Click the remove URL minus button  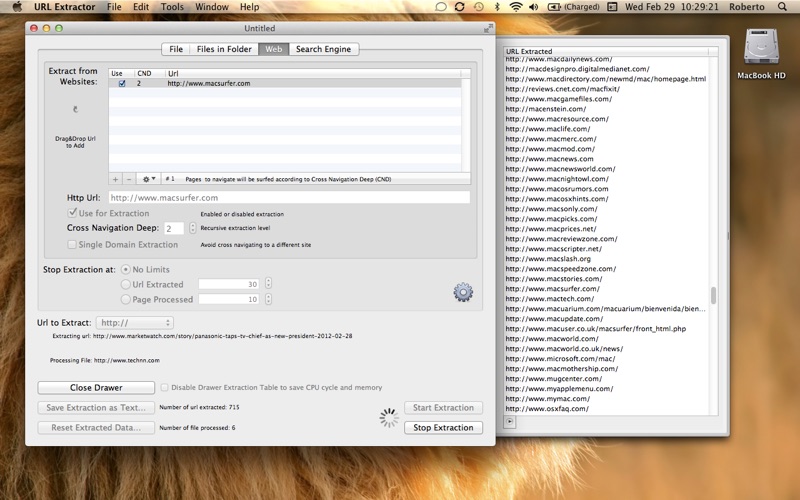pyautogui.click(x=128, y=179)
